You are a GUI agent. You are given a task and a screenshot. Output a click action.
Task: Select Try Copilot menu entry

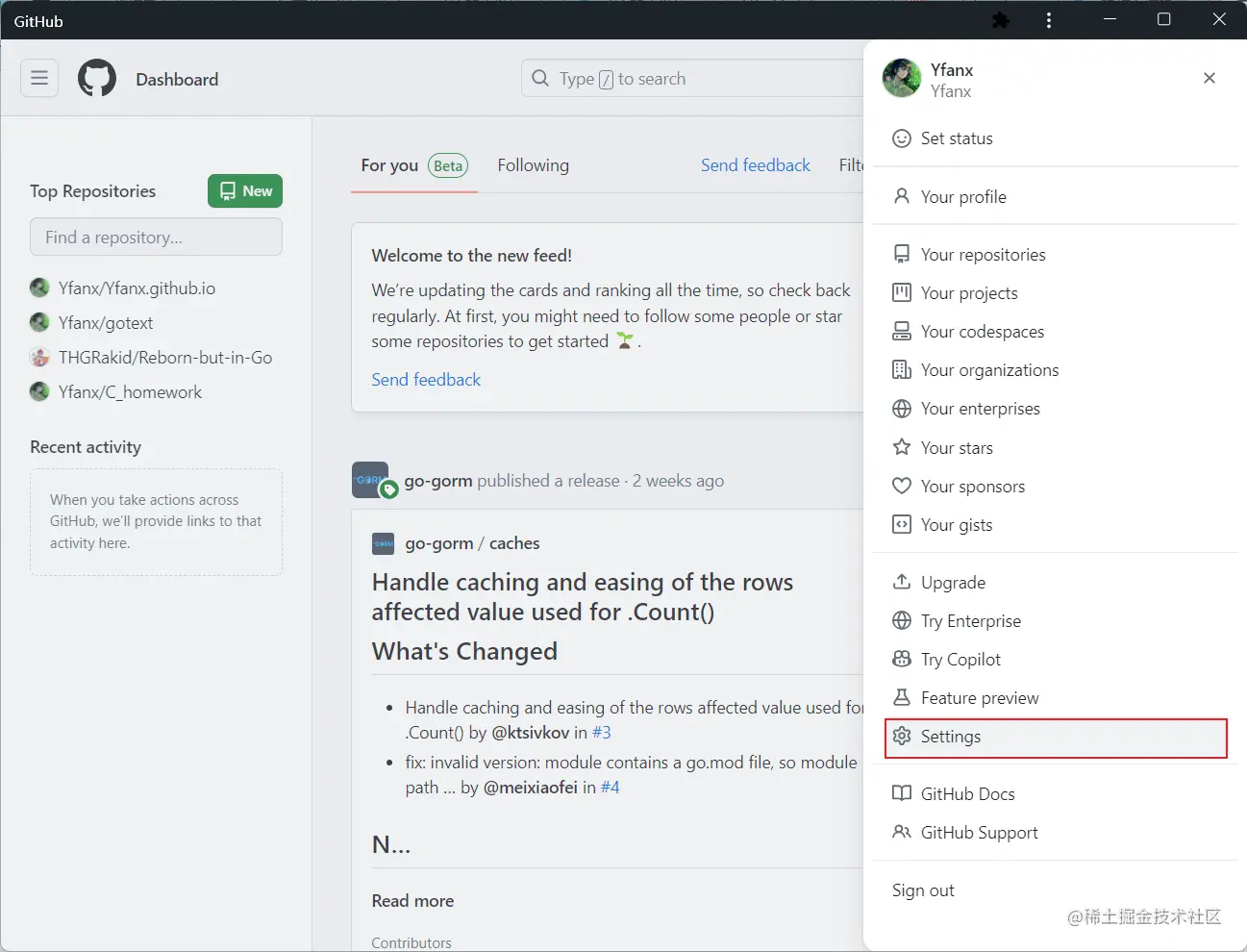(1056, 659)
